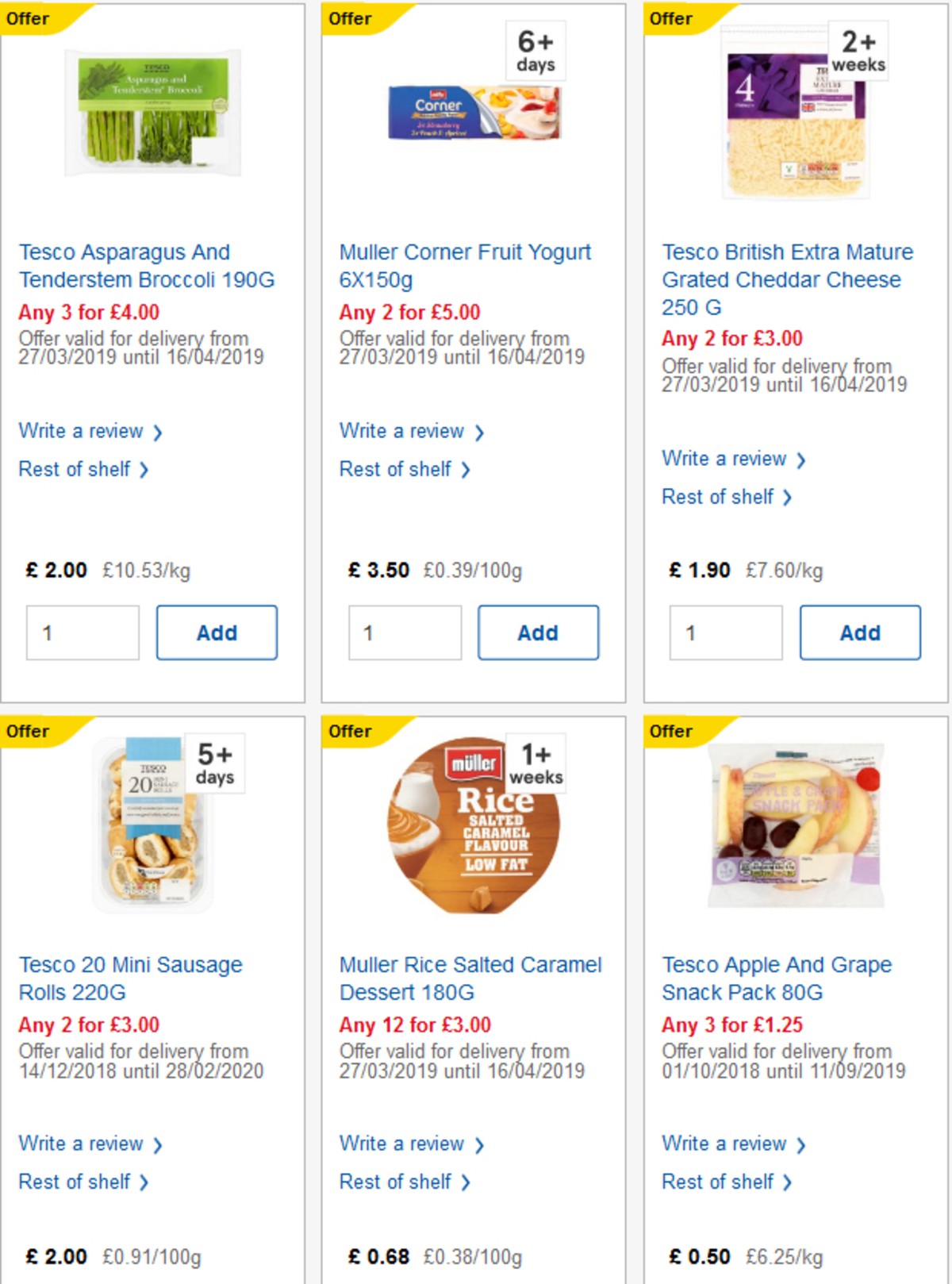Click the Offer badge on Muller Corner yogurt
Viewport: 952px width, 1284px height.
click(349, 18)
